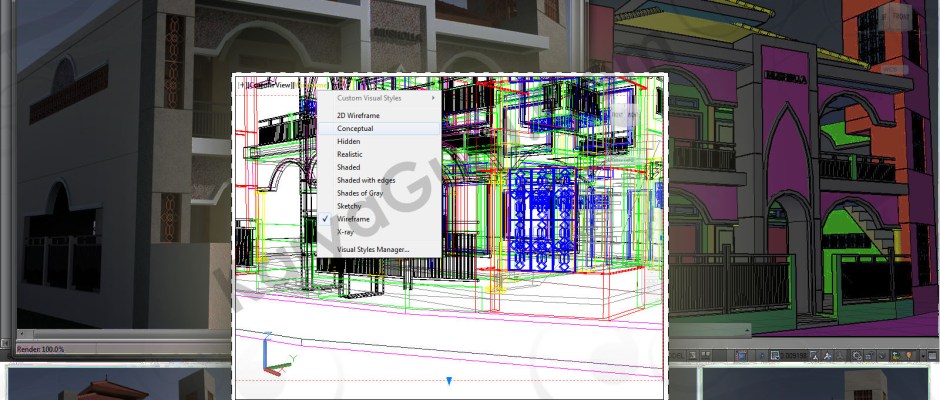
Task: Click the bottom-right rendered tower thumbnail
Action: click(814, 384)
